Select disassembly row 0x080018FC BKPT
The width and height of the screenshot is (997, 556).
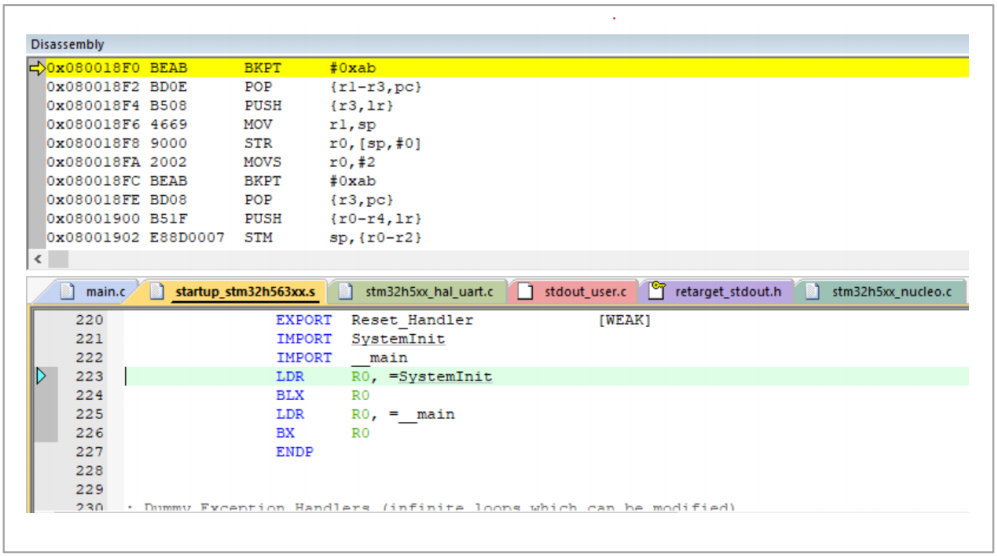pos(507,181)
